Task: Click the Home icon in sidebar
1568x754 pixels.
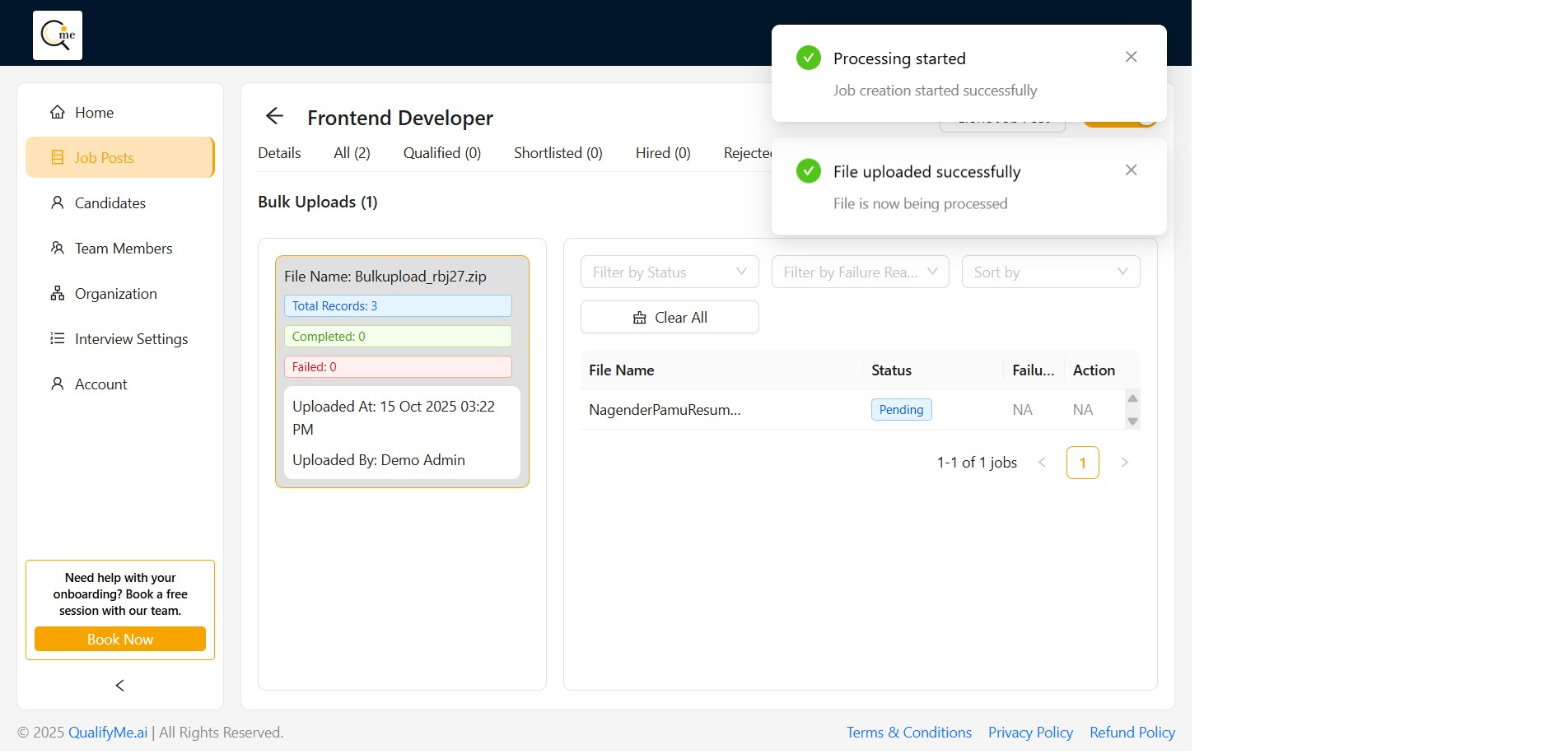Action: [x=58, y=113]
